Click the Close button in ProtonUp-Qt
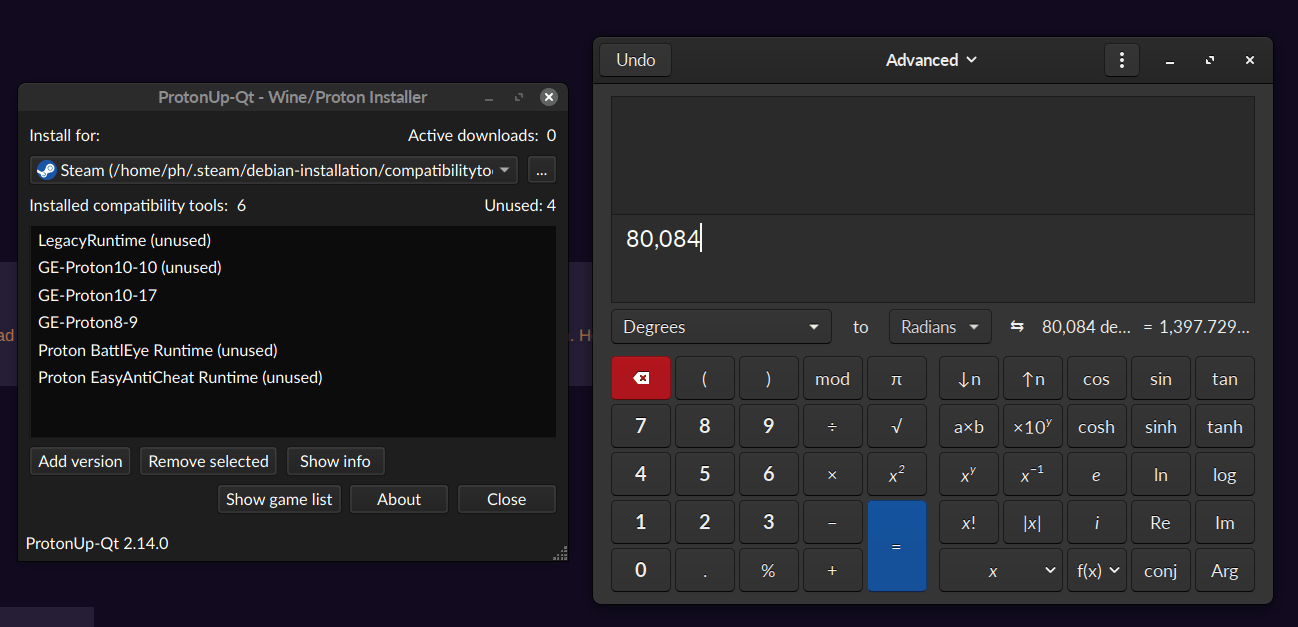 click(x=507, y=499)
